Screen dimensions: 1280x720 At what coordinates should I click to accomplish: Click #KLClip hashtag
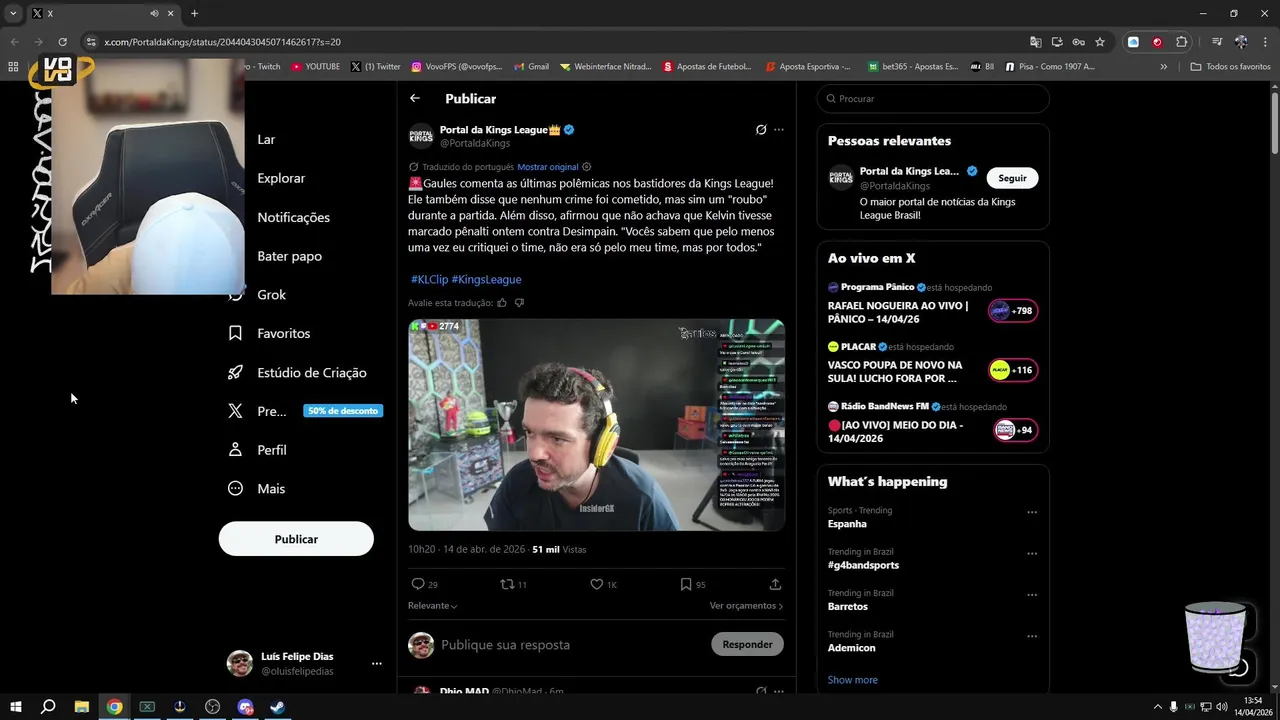click(x=429, y=280)
